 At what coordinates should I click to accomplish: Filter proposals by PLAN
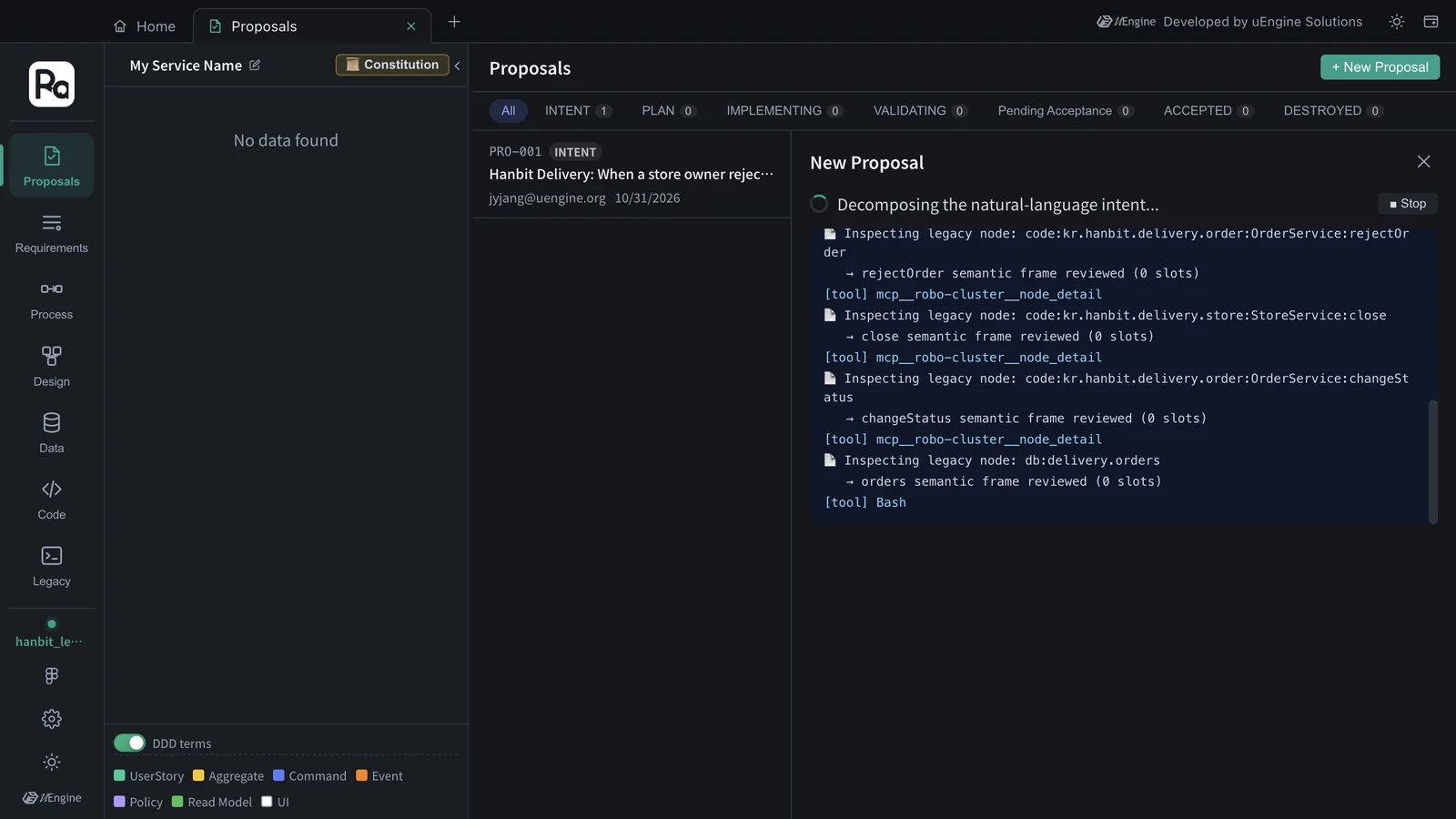669,111
